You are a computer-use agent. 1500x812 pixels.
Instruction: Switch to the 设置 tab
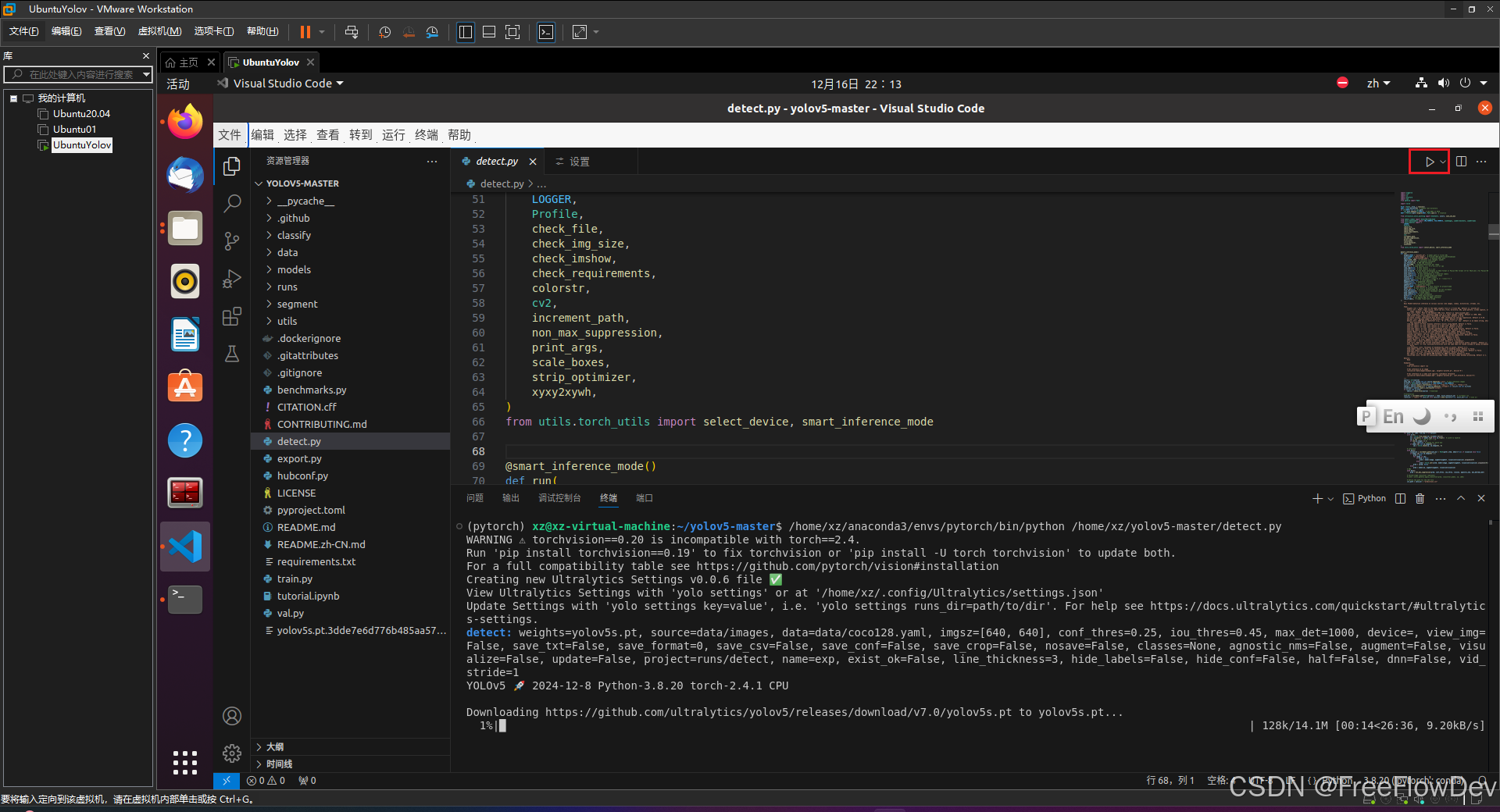point(579,162)
